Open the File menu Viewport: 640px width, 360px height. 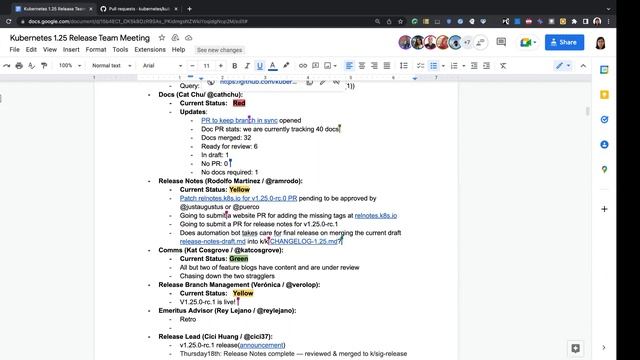click(14, 49)
